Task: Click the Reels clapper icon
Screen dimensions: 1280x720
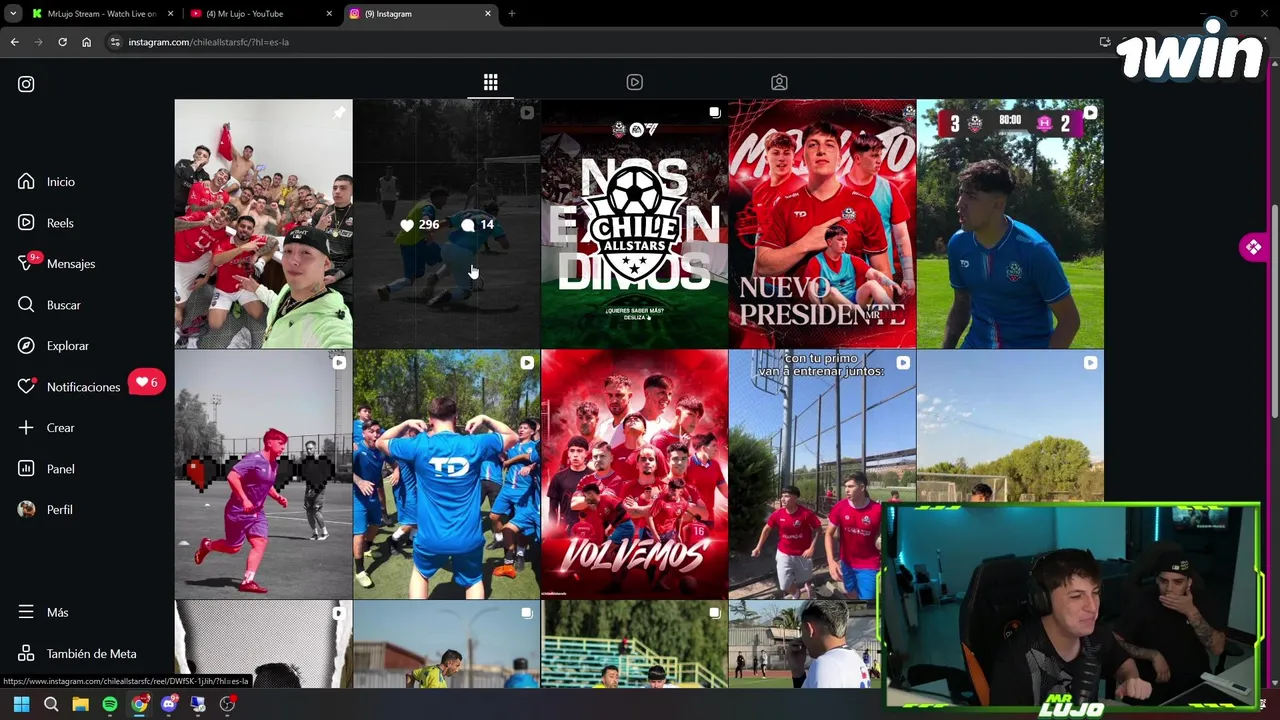Action: 26,223
